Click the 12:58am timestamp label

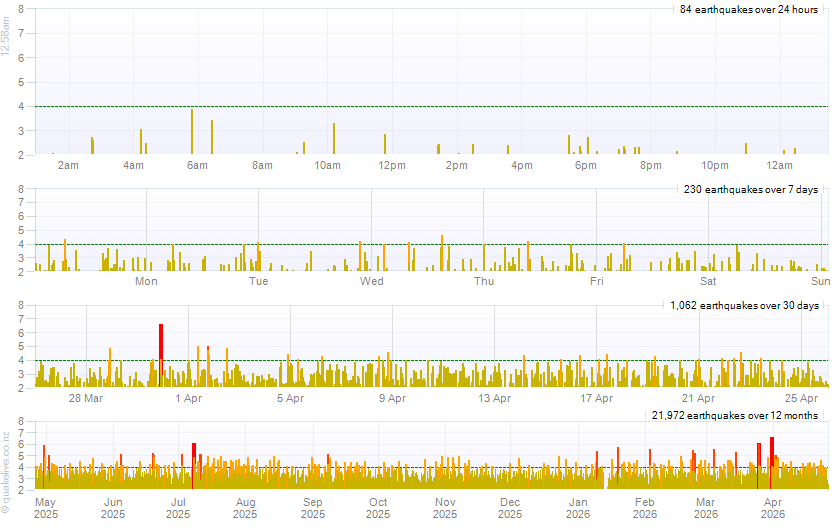pos(6,37)
